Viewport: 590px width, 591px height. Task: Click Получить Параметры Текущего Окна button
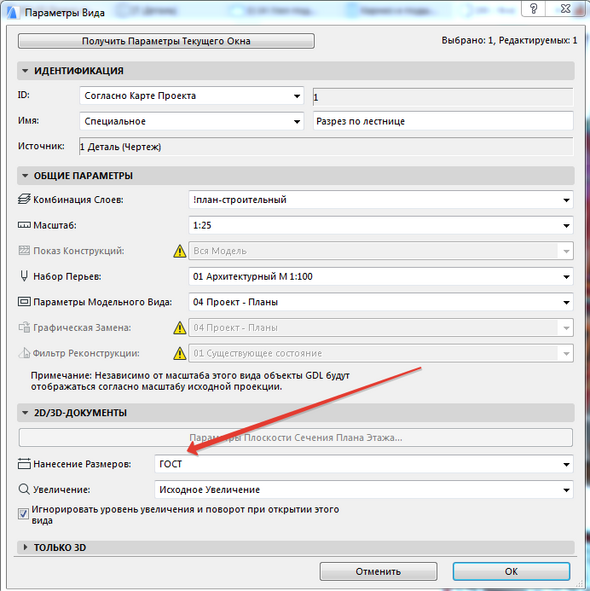click(x=166, y=41)
